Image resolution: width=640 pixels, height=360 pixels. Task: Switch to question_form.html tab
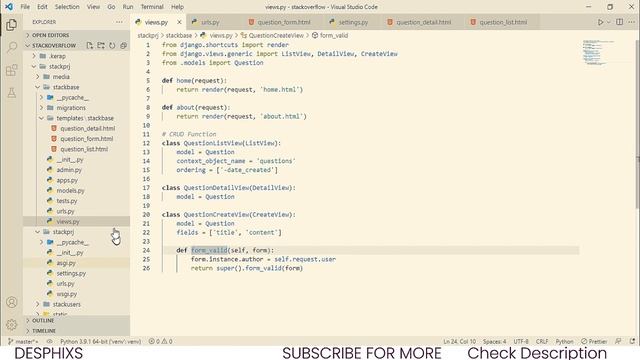284,22
